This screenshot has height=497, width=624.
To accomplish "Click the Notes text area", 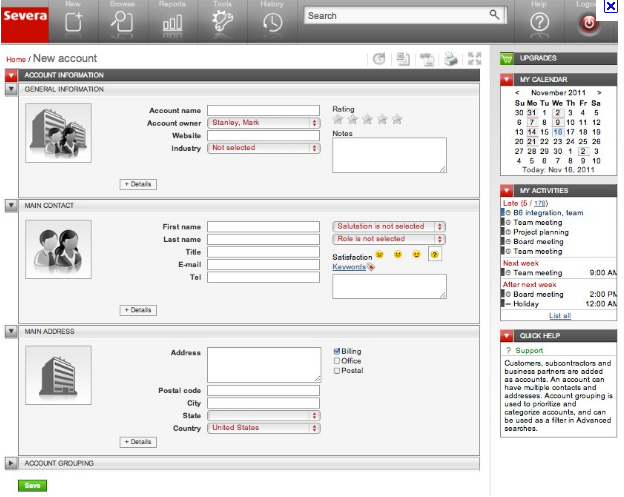I will 389,155.
